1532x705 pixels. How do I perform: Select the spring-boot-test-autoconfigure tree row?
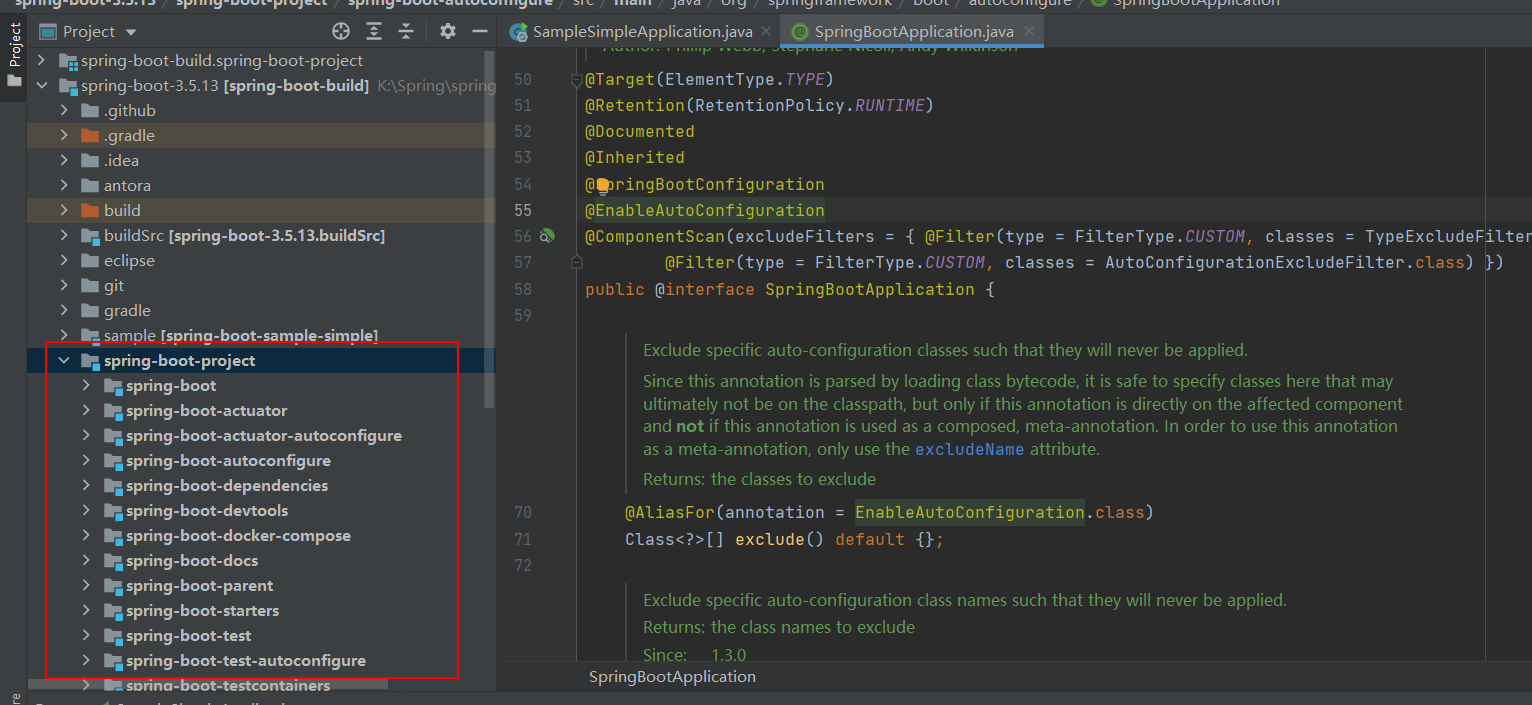click(261, 660)
